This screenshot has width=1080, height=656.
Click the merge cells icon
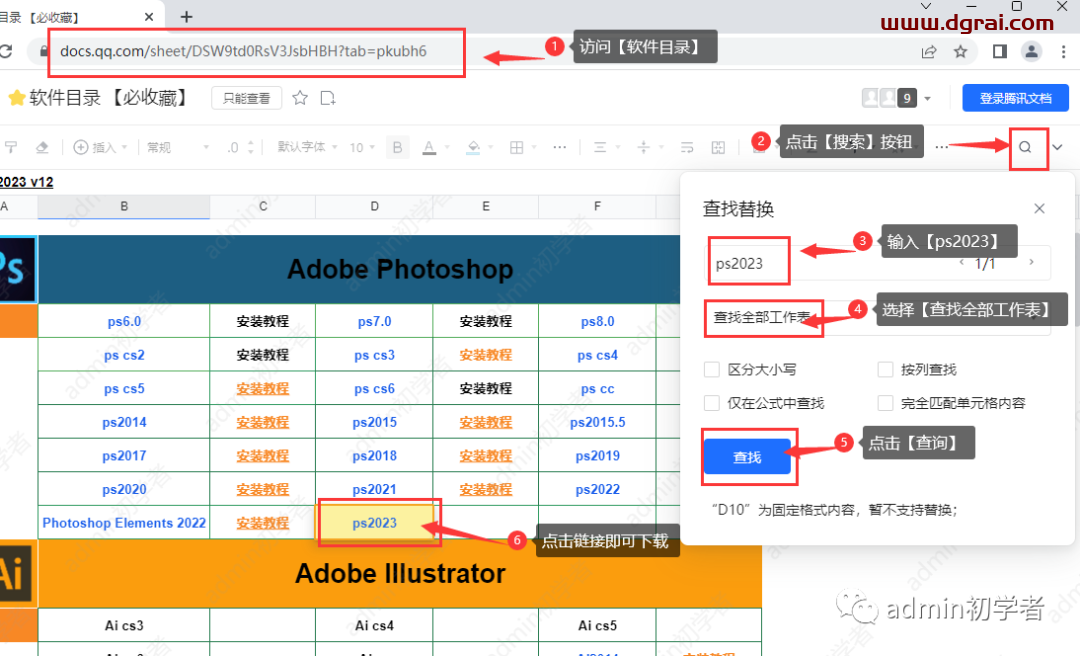tap(718, 147)
